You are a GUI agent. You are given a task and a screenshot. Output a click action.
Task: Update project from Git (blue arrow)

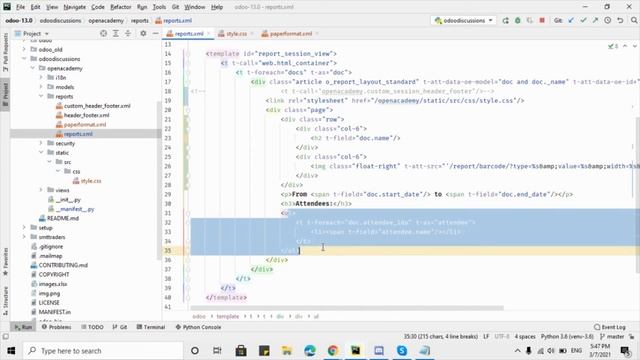tap(571, 20)
